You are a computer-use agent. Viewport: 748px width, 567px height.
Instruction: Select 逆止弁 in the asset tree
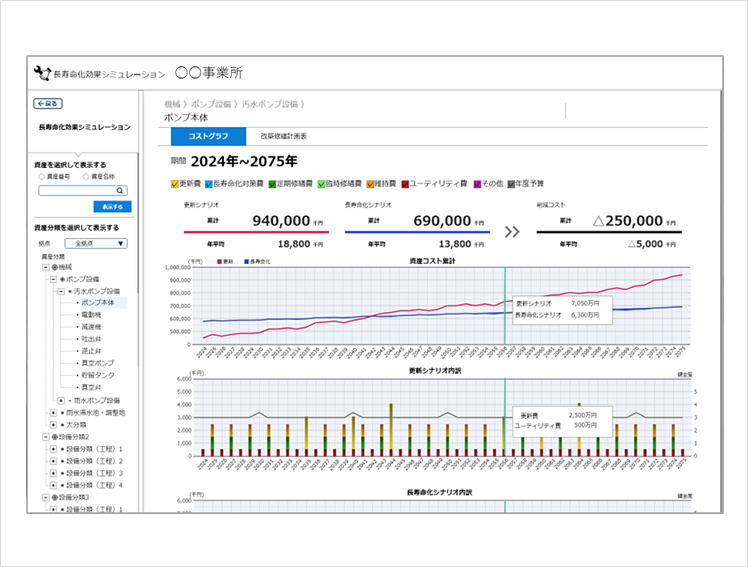pos(91,351)
